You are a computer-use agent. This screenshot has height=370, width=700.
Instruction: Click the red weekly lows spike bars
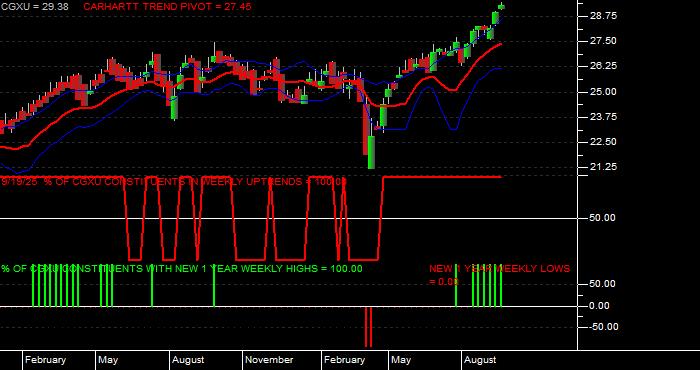pyautogui.click(x=368, y=327)
